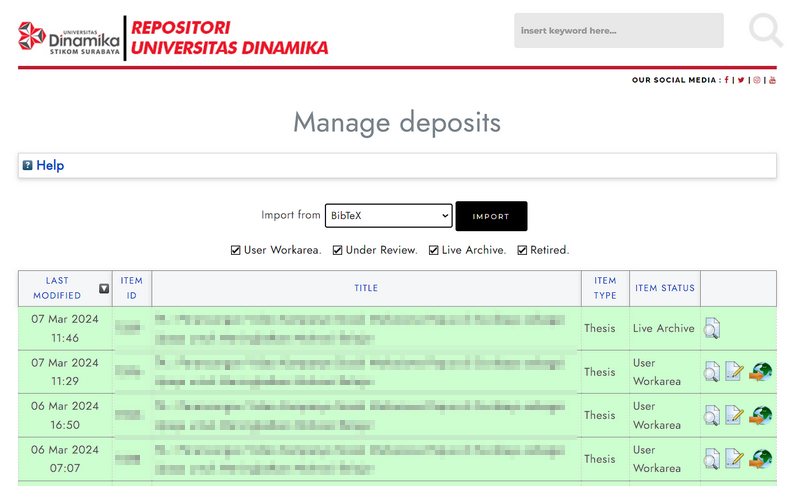800x486 pixels.
Task: Uncheck the Live Archive filter checkbox
Action: pyautogui.click(x=433, y=250)
